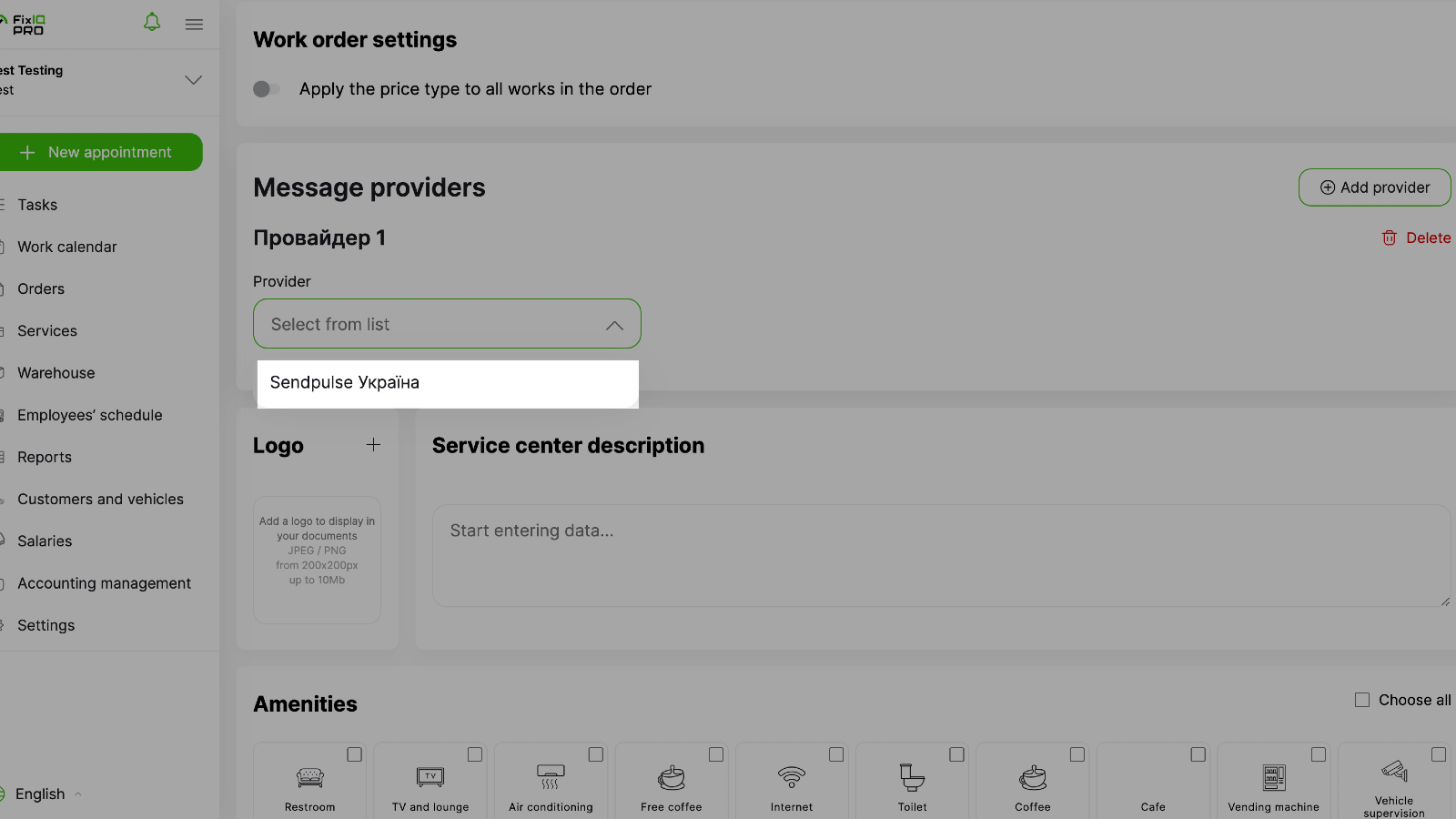This screenshot has width=1456, height=819.
Task: Open the English language selector
Action: [41, 794]
